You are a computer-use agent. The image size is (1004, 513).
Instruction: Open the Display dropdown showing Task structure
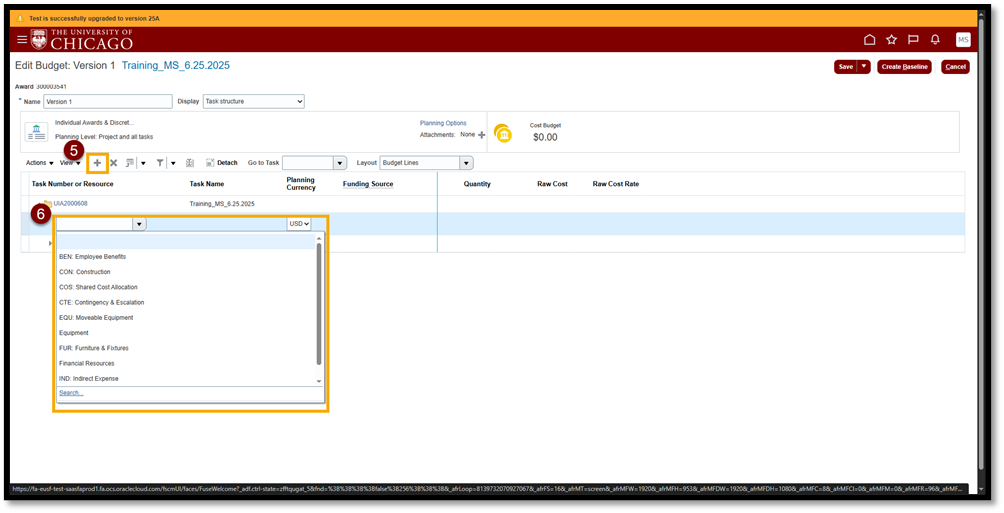coord(253,102)
